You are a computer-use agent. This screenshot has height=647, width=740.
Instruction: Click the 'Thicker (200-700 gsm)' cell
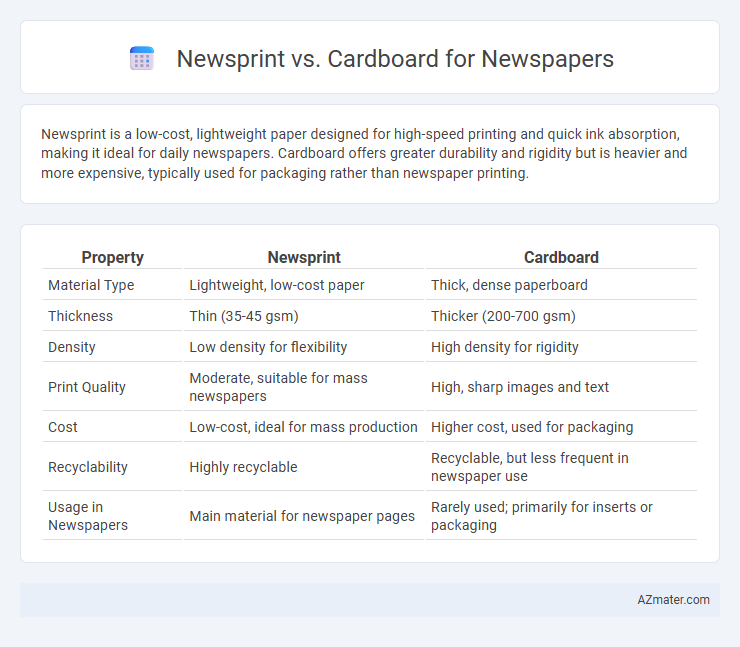561,316
